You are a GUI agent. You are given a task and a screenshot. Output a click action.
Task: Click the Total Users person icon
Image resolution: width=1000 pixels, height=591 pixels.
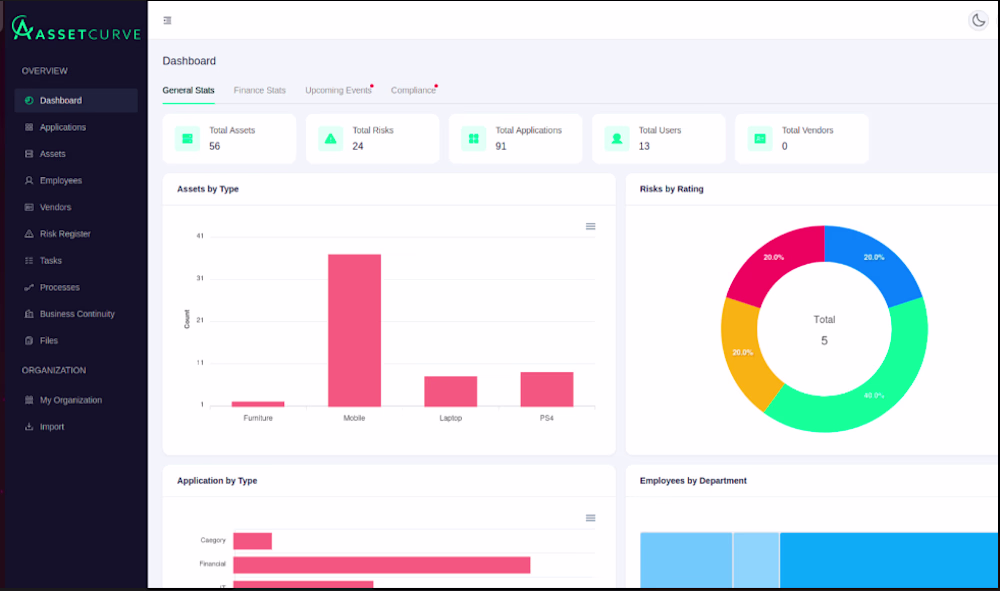pos(617,138)
